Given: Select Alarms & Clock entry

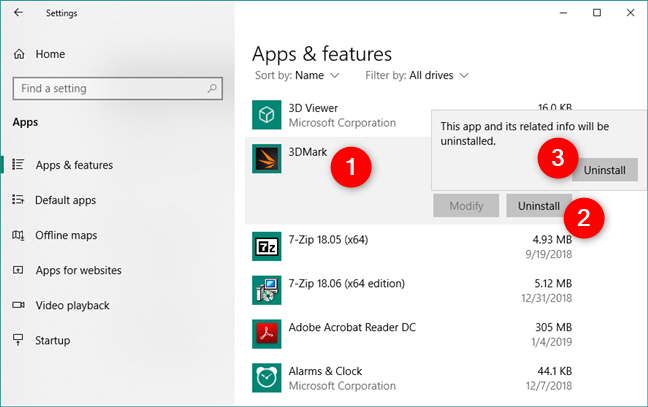Looking at the screenshot, I should pos(325,371).
